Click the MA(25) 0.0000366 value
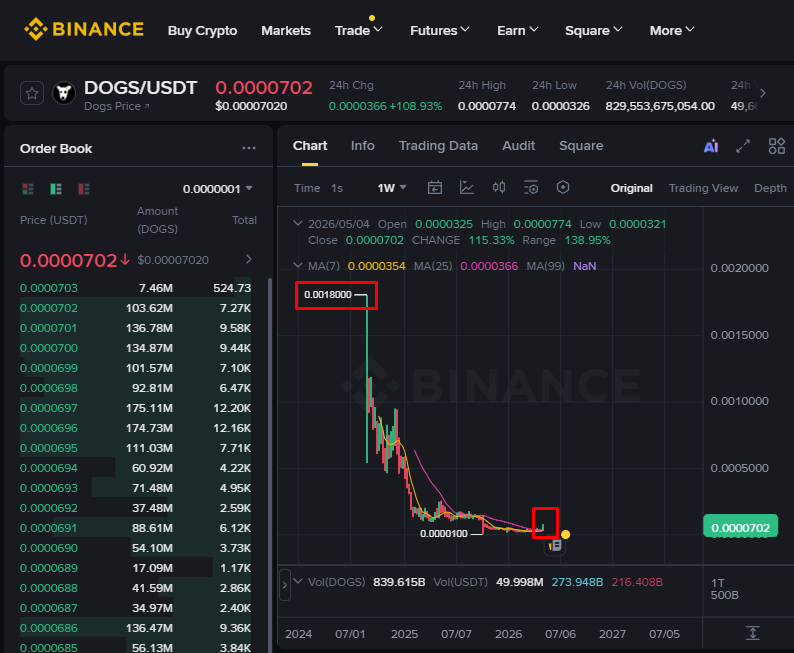 click(489, 266)
